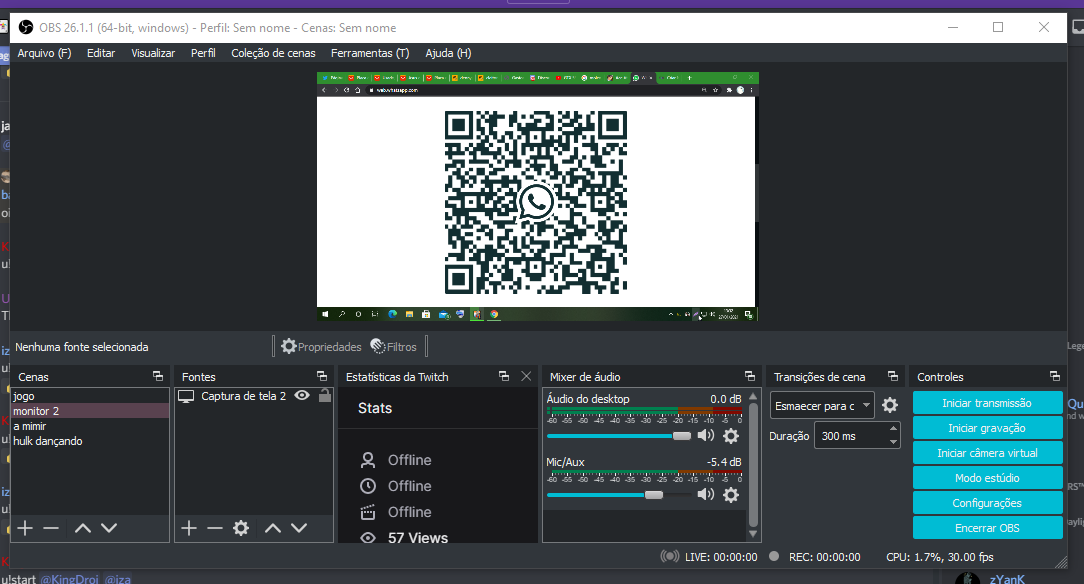
Task: Click the display icon beside Captura de tela 2
Action: (186, 396)
